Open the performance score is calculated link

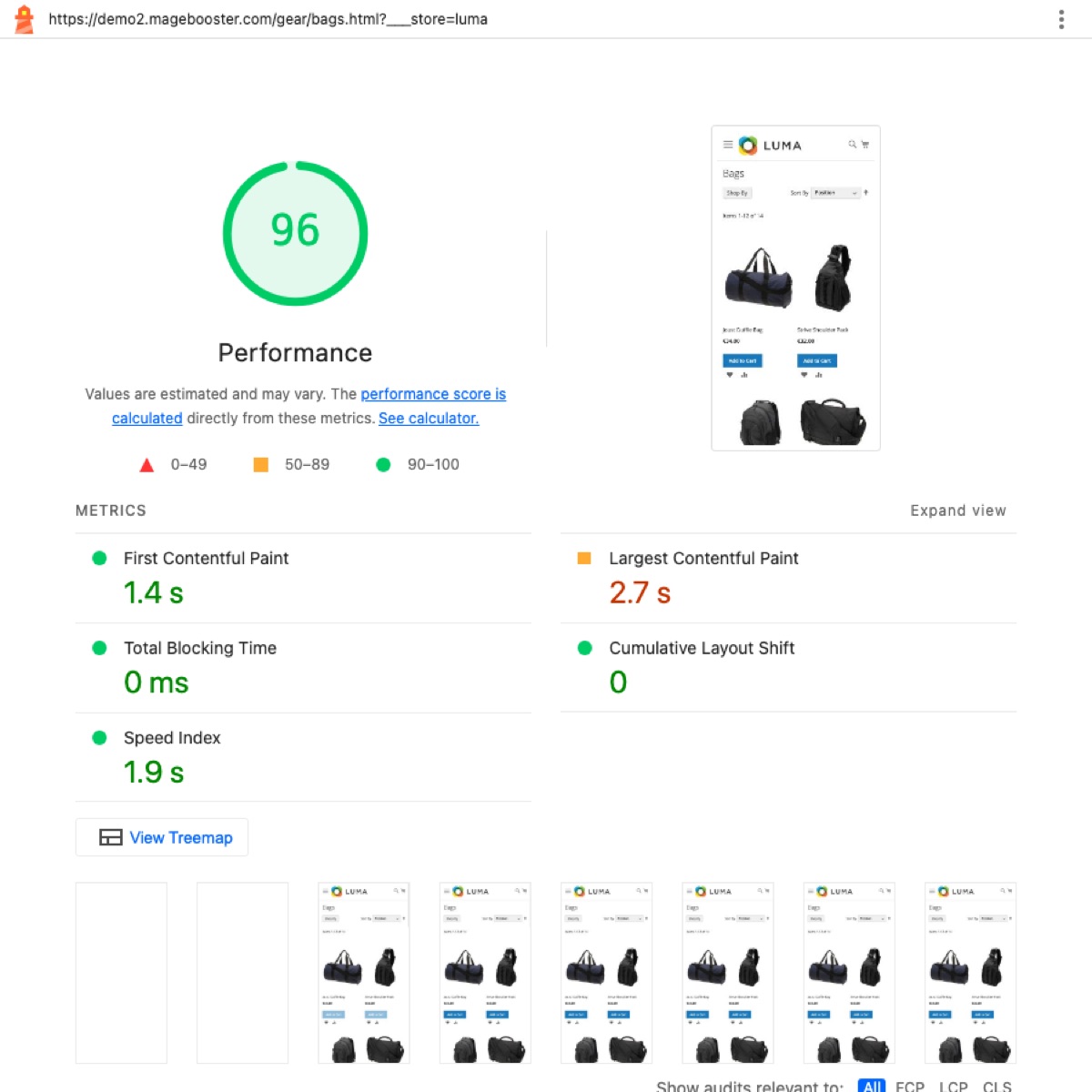[433, 394]
